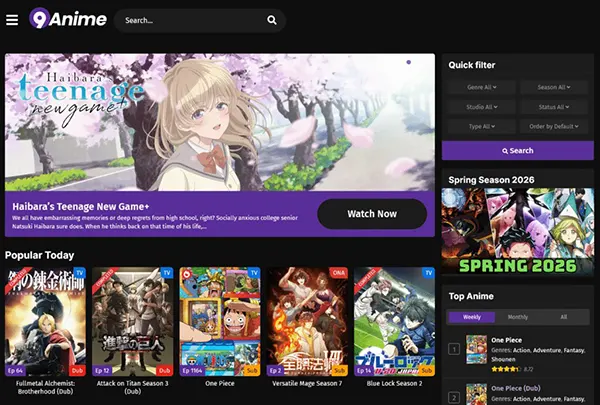Screen dimensions: 600x405
Task: Open the Versatile Mage Season 7 poster
Action: 307,322
